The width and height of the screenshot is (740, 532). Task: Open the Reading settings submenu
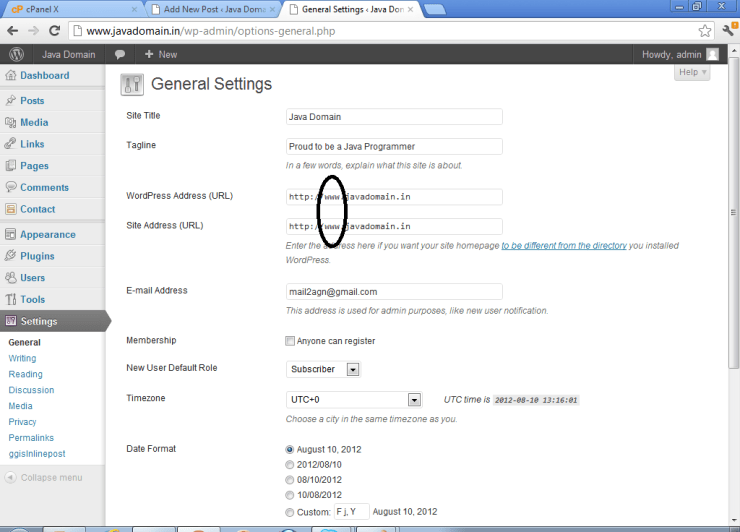point(25,374)
